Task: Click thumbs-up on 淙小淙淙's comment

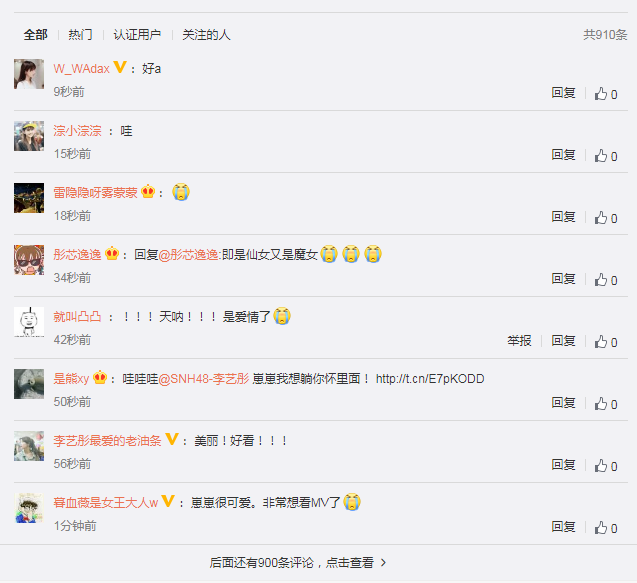Action: (606, 156)
